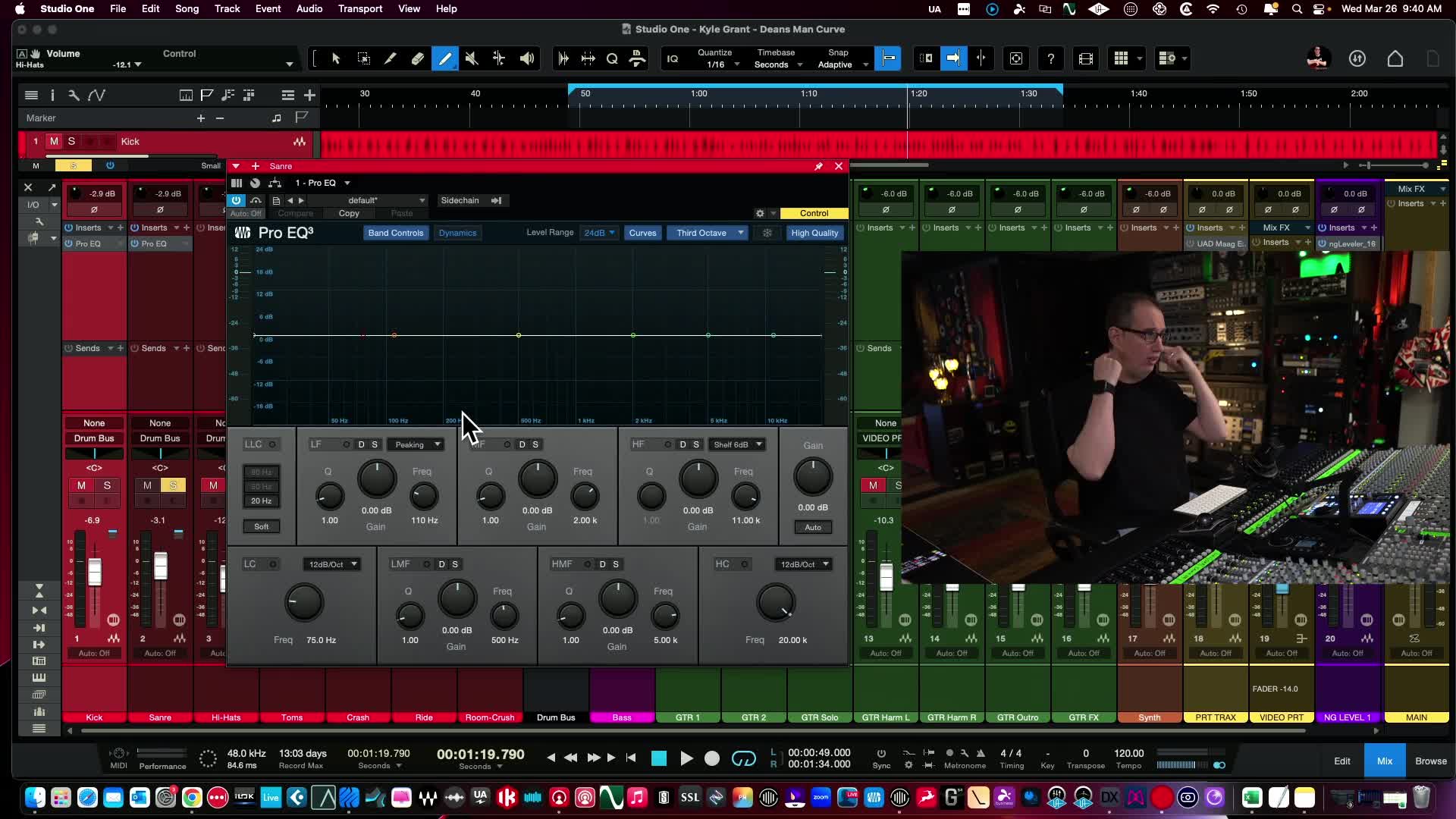Viewport: 1456px width, 819px height.
Task: Click the LC Freq knob
Action: [x=304, y=603]
